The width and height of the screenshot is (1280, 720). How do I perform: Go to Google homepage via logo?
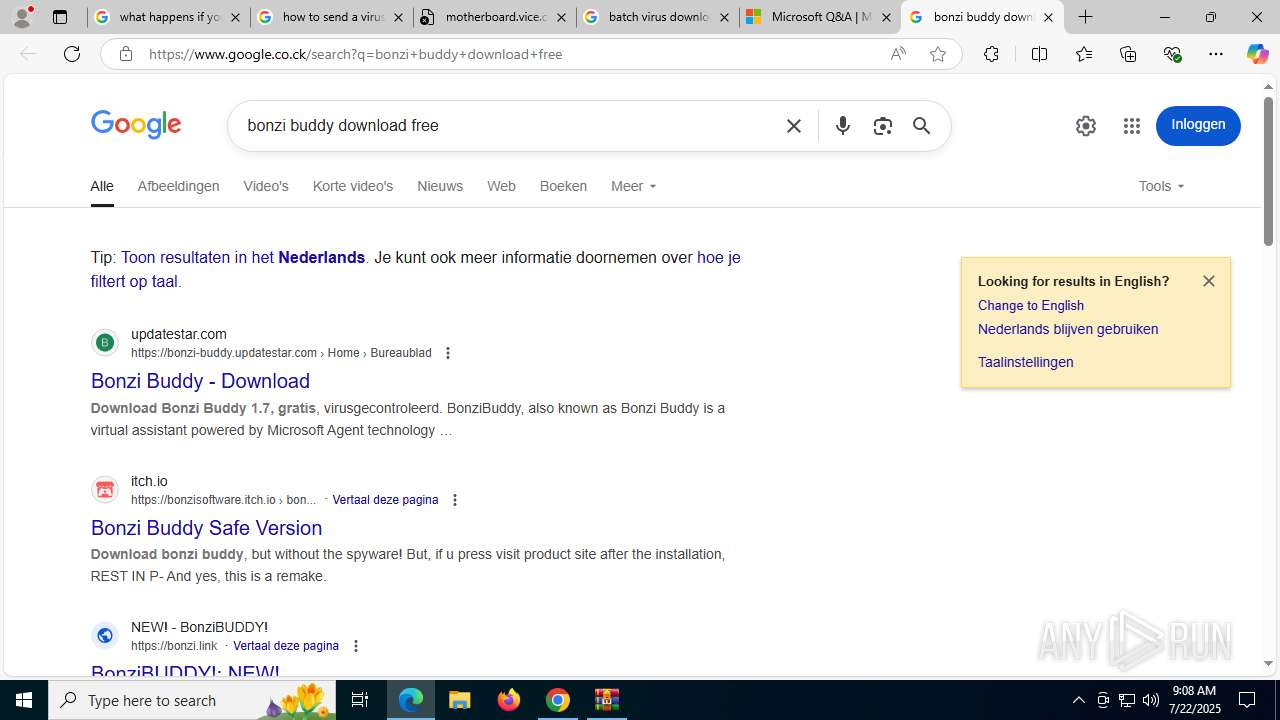point(136,125)
